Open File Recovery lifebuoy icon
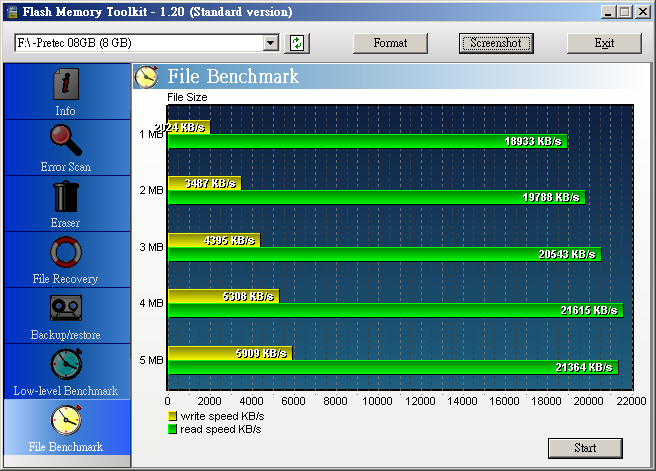 click(x=66, y=252)
